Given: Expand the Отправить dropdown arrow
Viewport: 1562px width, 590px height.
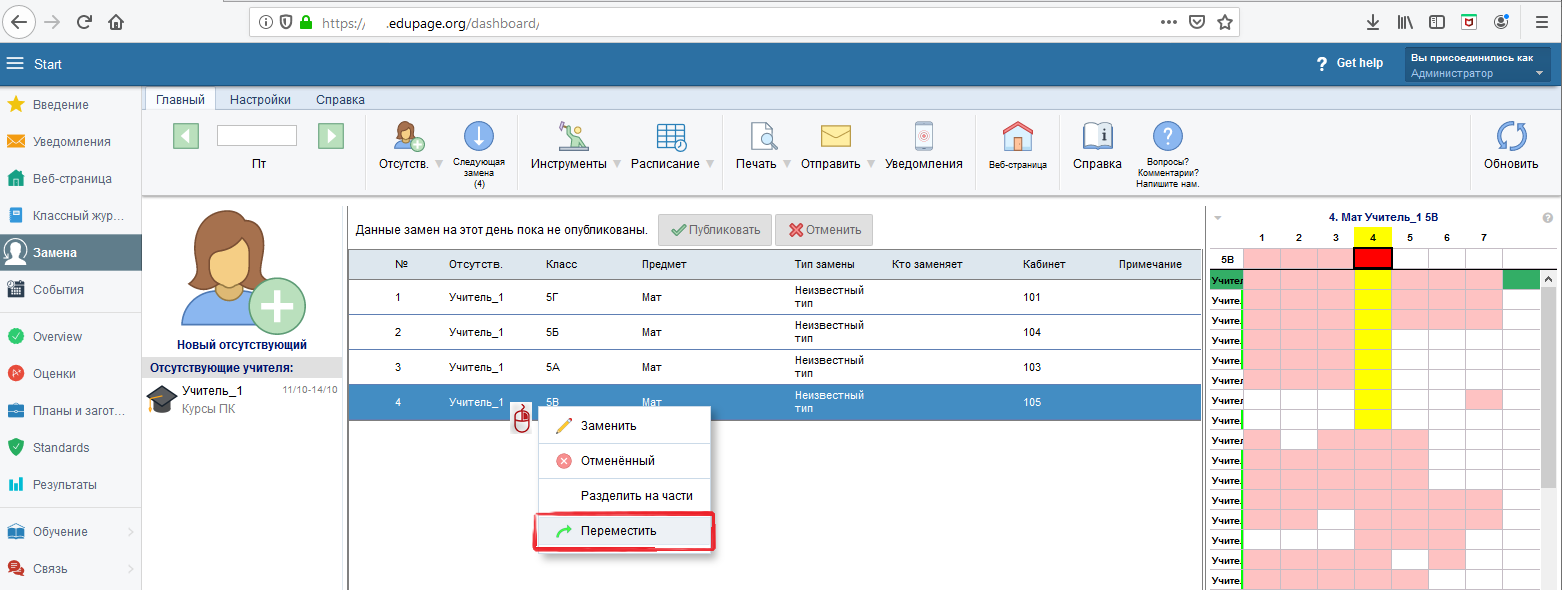Looking at the screenshot, I should 871,165.
